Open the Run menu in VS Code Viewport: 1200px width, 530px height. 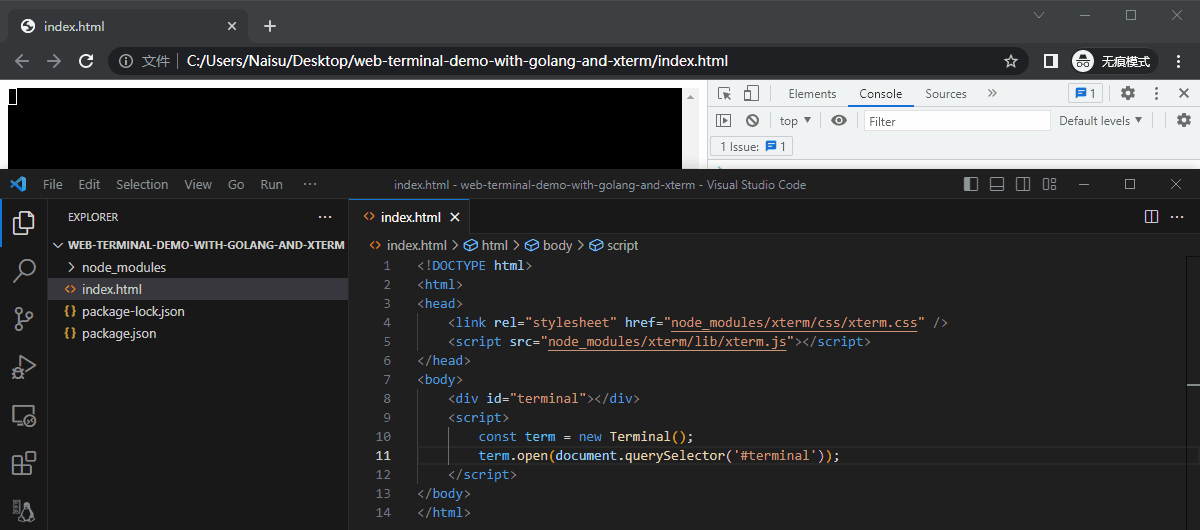pos(271,184)
